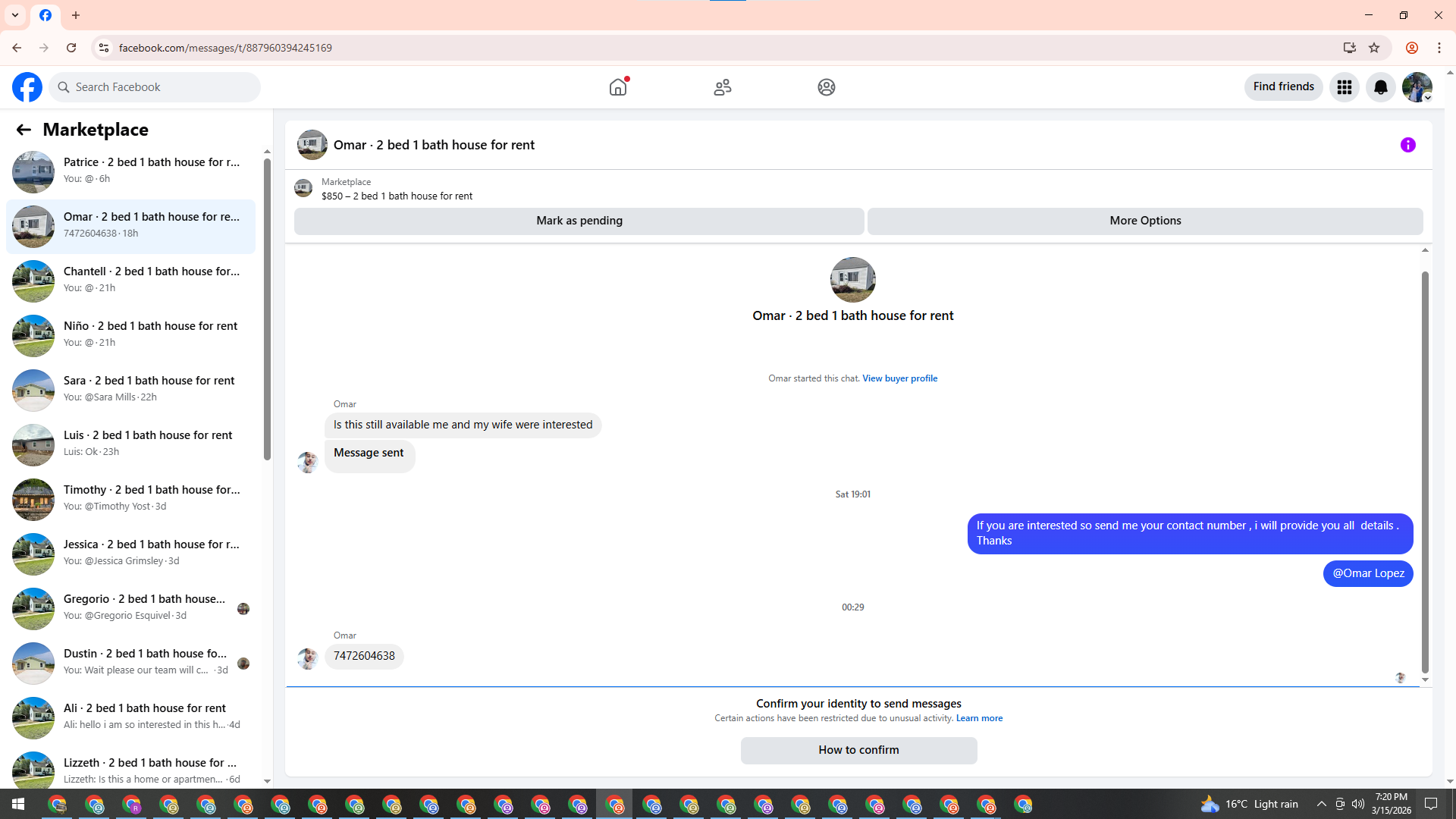
Task: Open Ali's conversation
Action: tap(130, 717)
